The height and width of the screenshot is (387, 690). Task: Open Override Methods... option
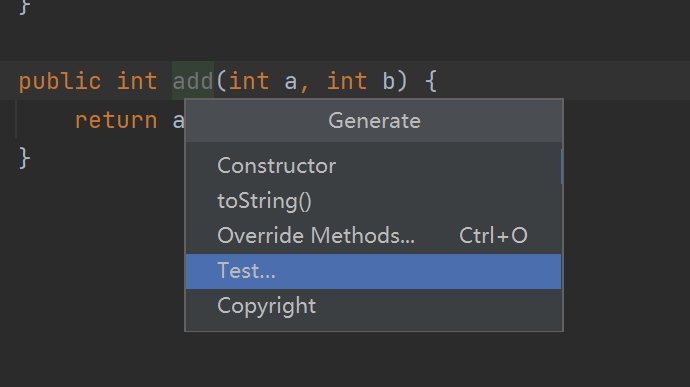(373, 236)
